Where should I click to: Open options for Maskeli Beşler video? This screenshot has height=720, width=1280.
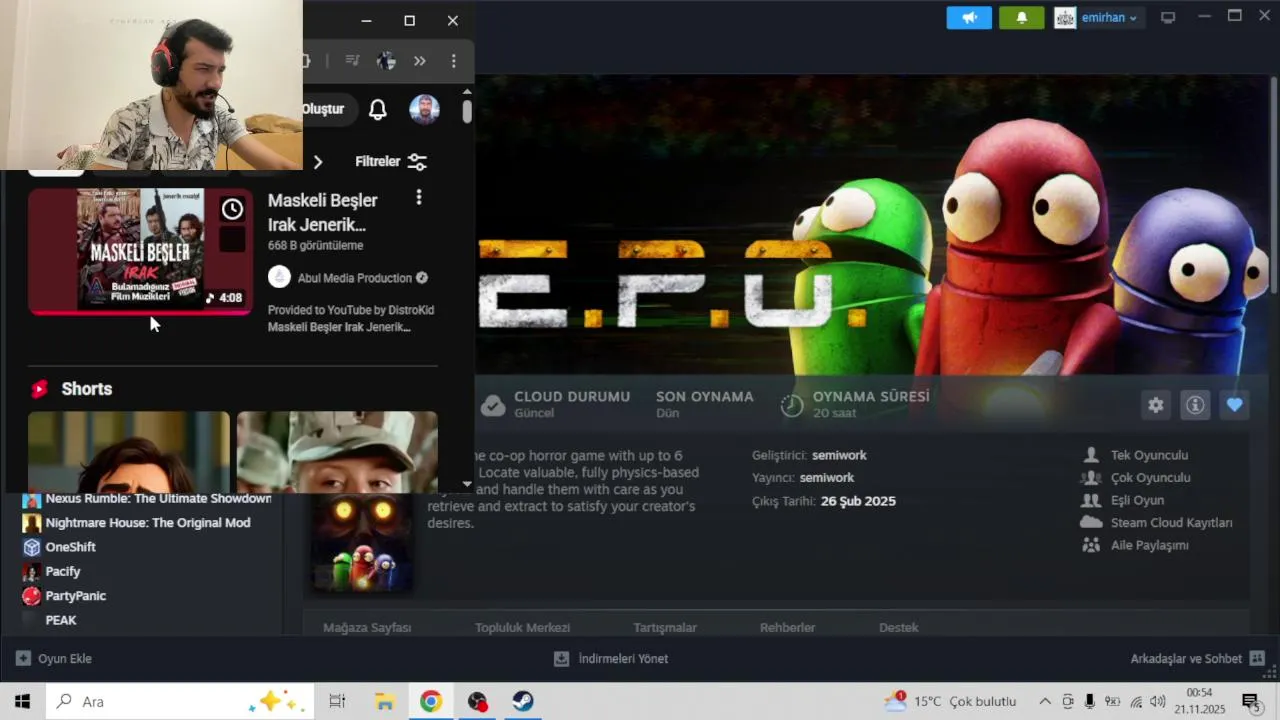tap(419, 198)
